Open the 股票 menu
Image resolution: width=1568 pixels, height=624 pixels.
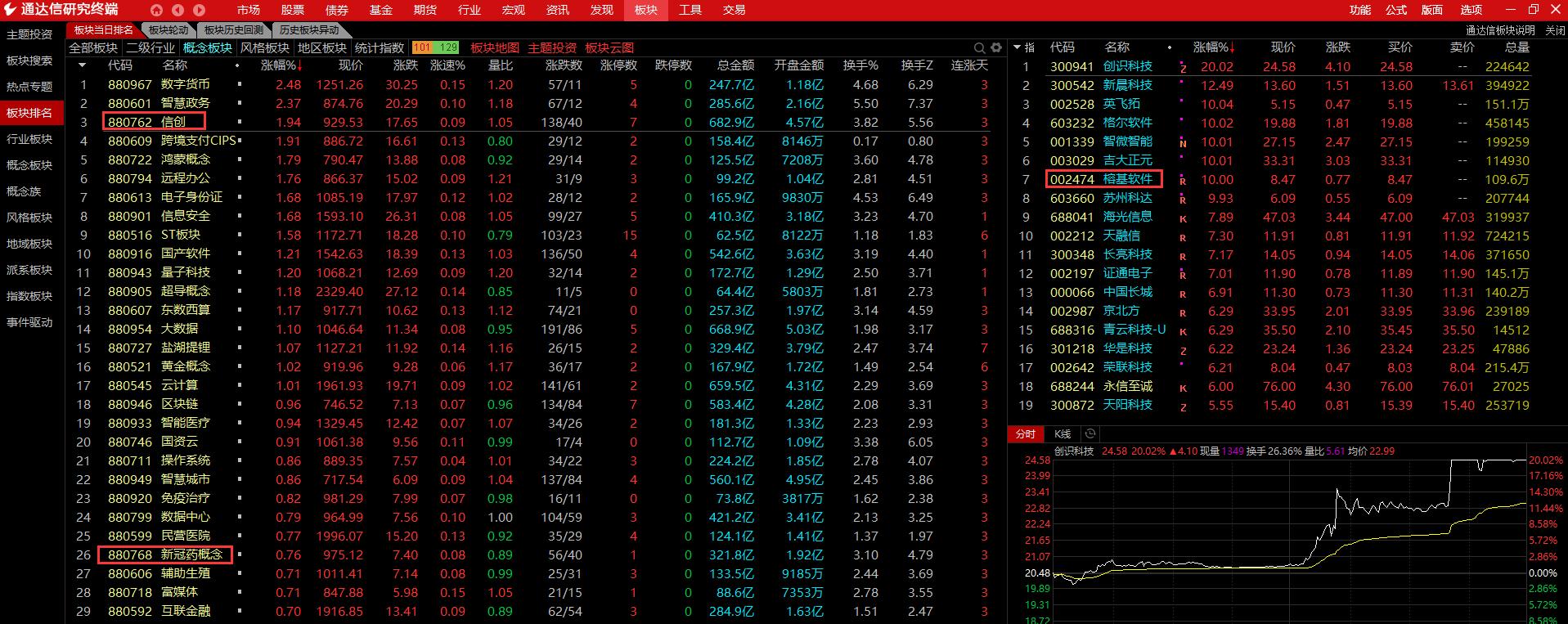[293, 10]
